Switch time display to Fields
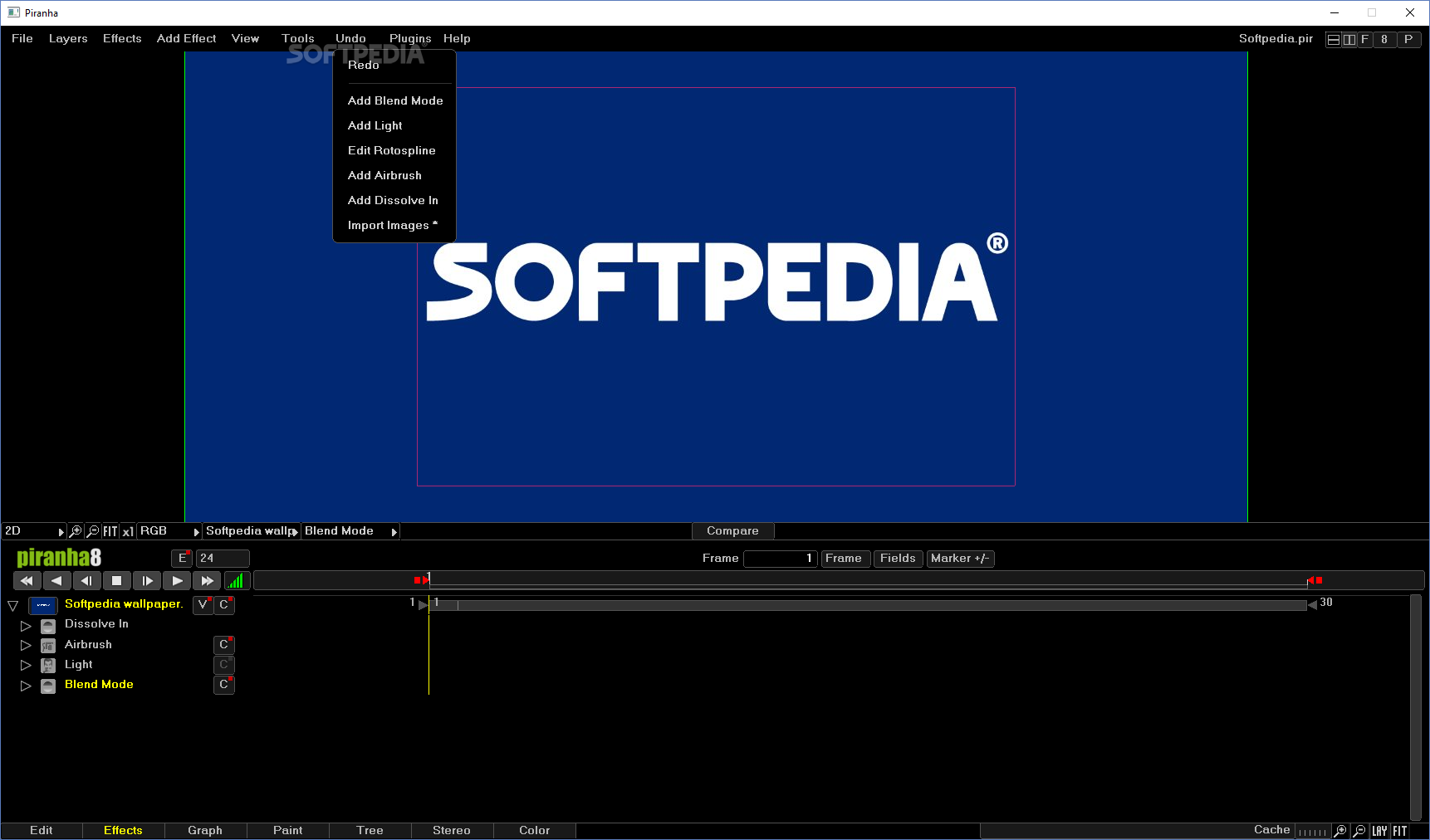This screenshot has width=1430, height=840. coord(898,559)
